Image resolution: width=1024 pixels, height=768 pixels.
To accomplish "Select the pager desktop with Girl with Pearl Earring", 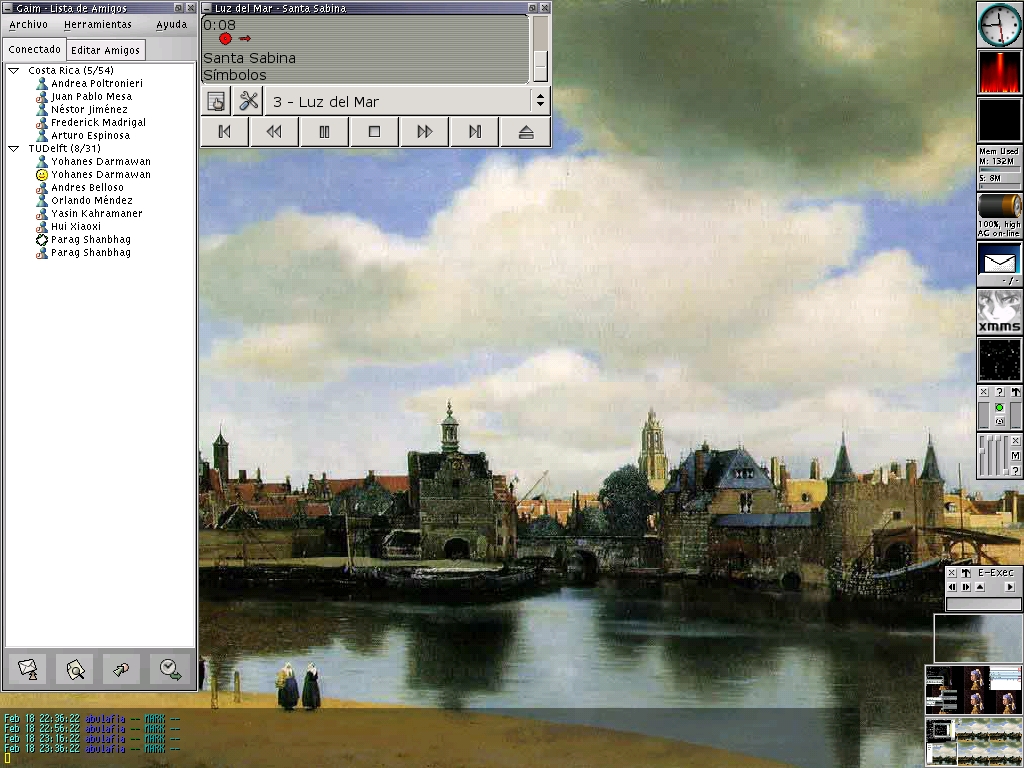I will pos(974,690).
